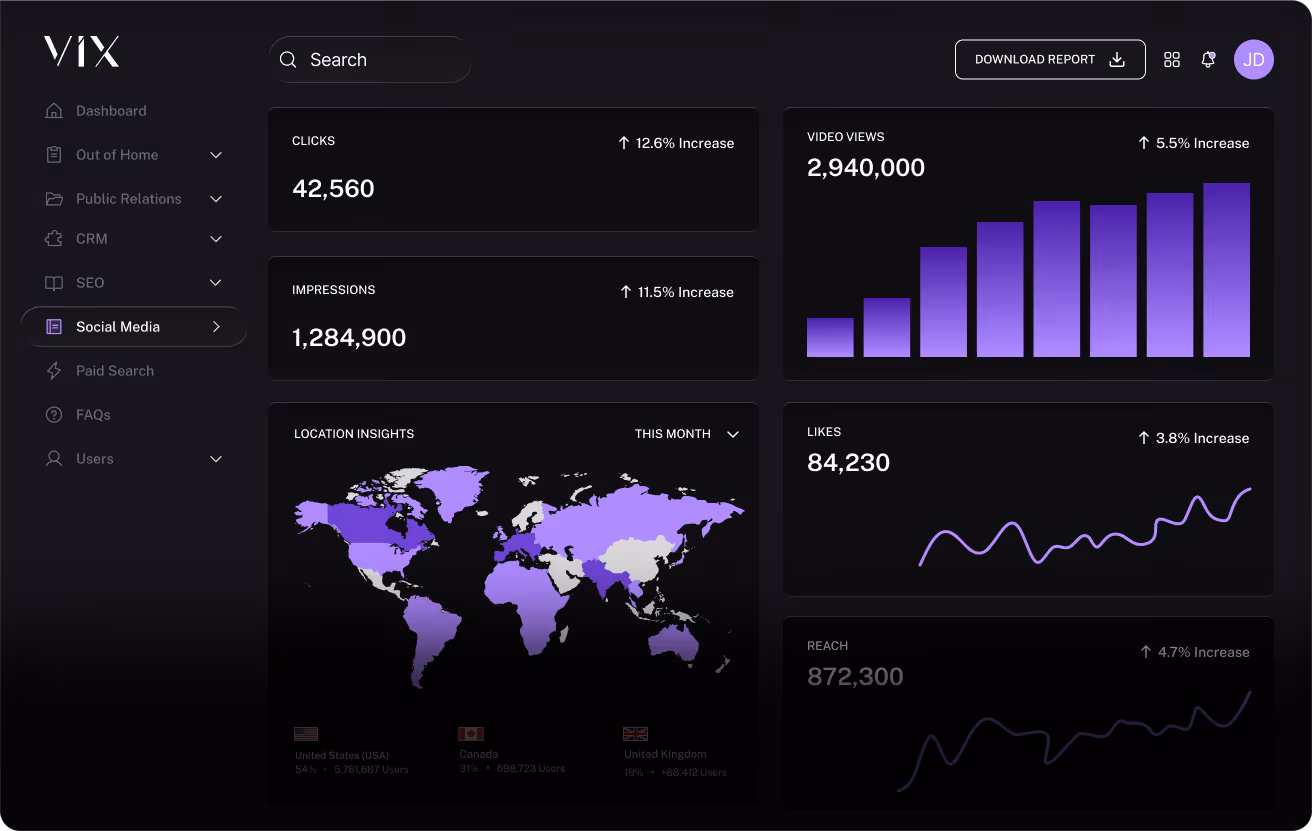This screenshot has width=1312, height=831.
Task: Click the United States flag
Action: click(x=306, y=733)
